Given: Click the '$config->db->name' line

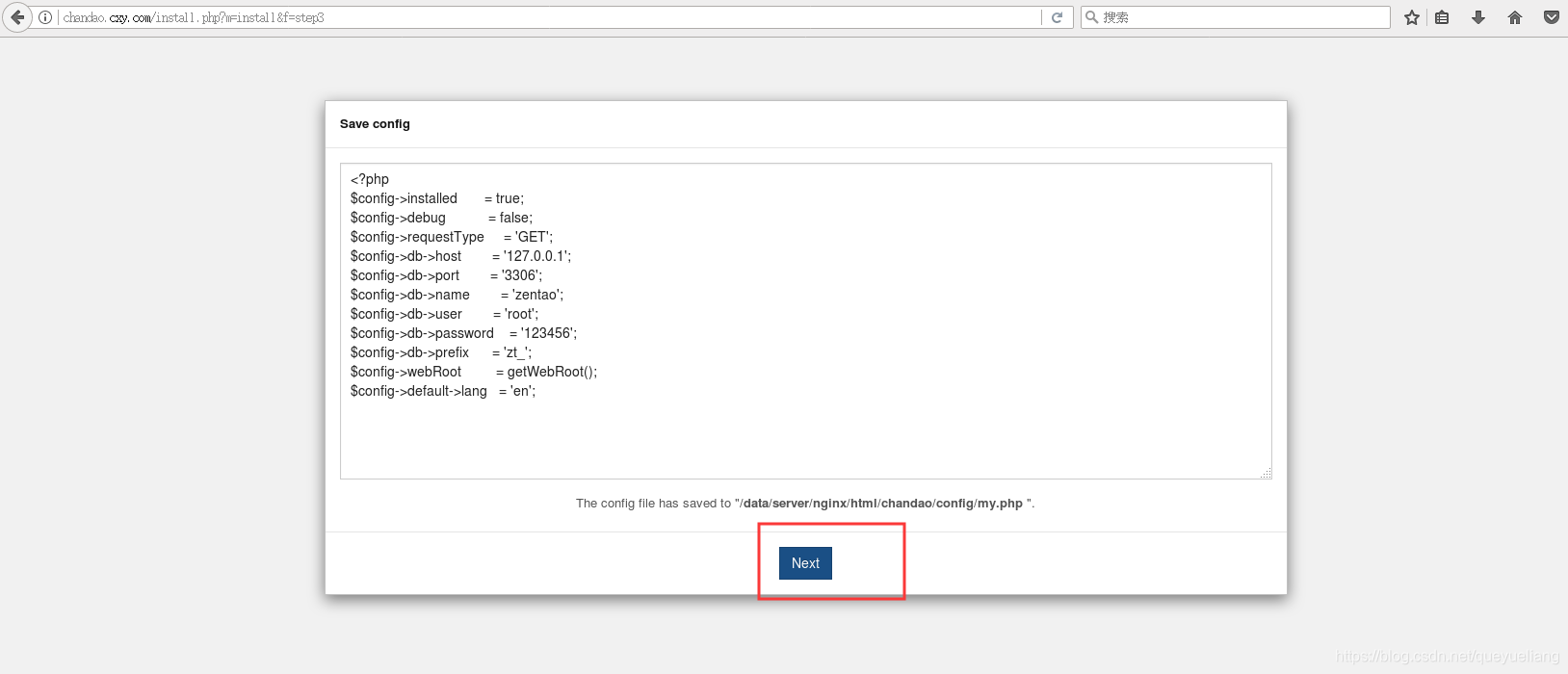Looking at the screenshot, I should click(457, 295).
